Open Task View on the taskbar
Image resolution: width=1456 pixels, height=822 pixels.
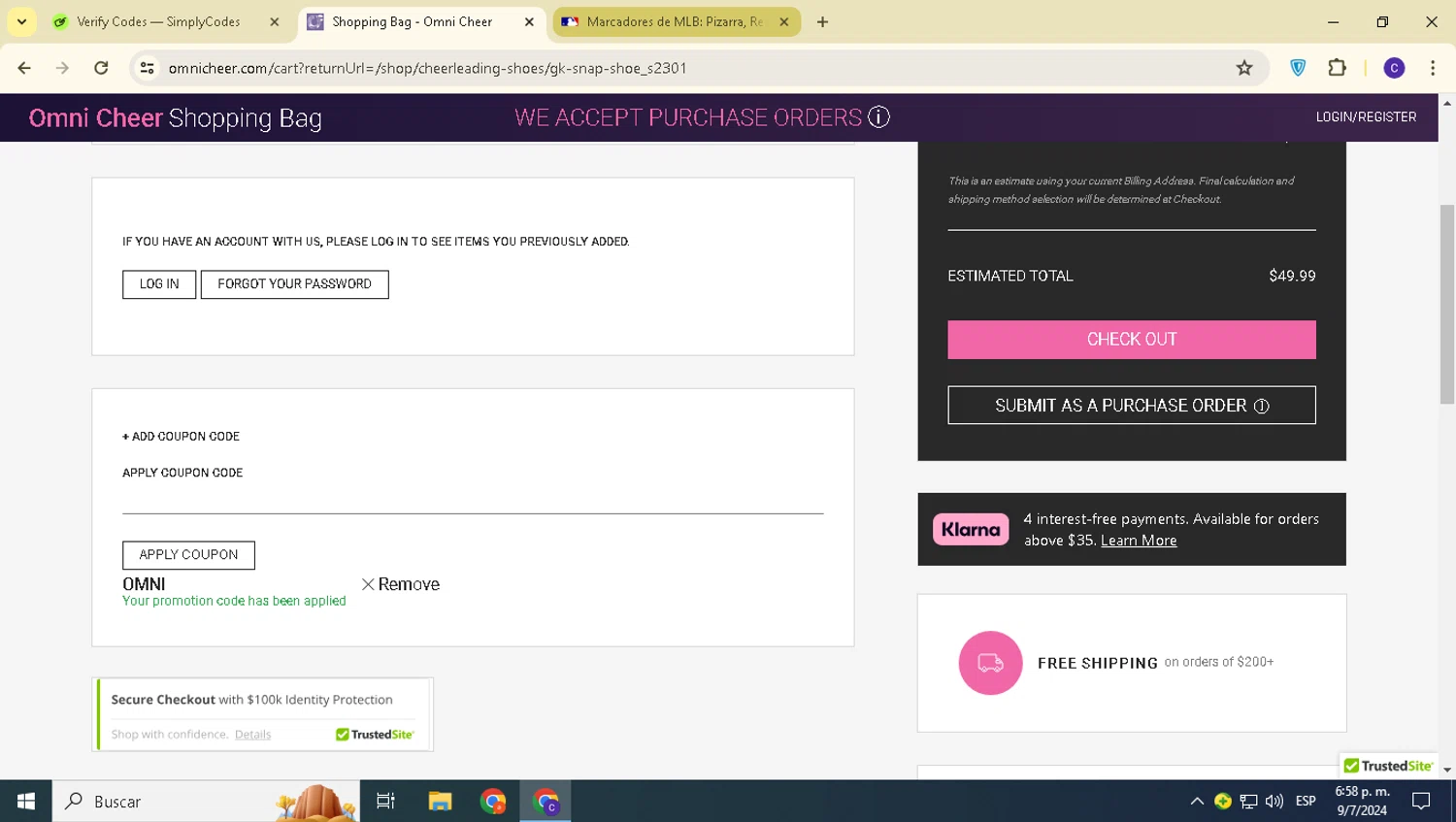pyautogui.click(x=385, y=801)
